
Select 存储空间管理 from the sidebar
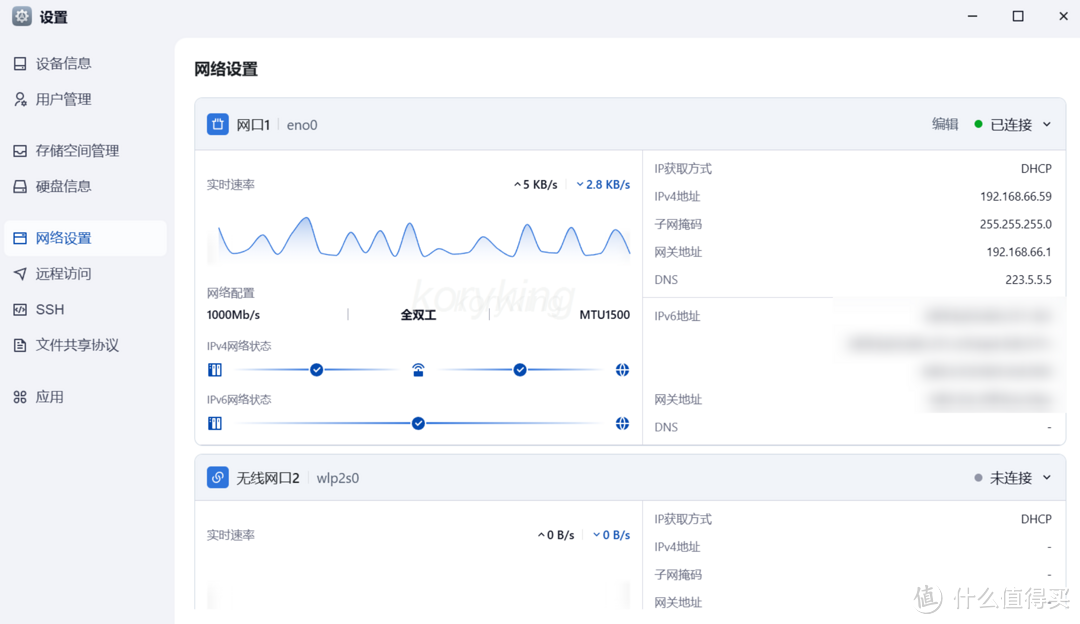click(x=77, y=150)
